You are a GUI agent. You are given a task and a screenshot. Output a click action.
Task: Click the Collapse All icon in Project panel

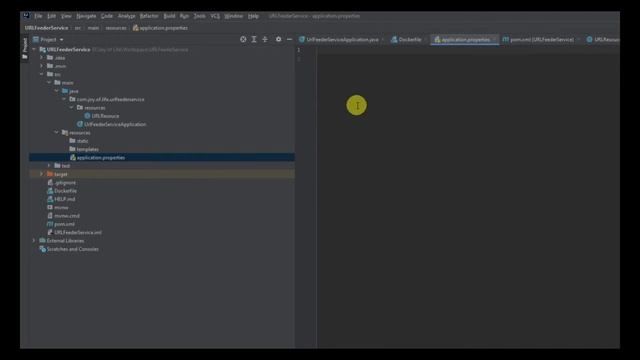coord(265,39)
